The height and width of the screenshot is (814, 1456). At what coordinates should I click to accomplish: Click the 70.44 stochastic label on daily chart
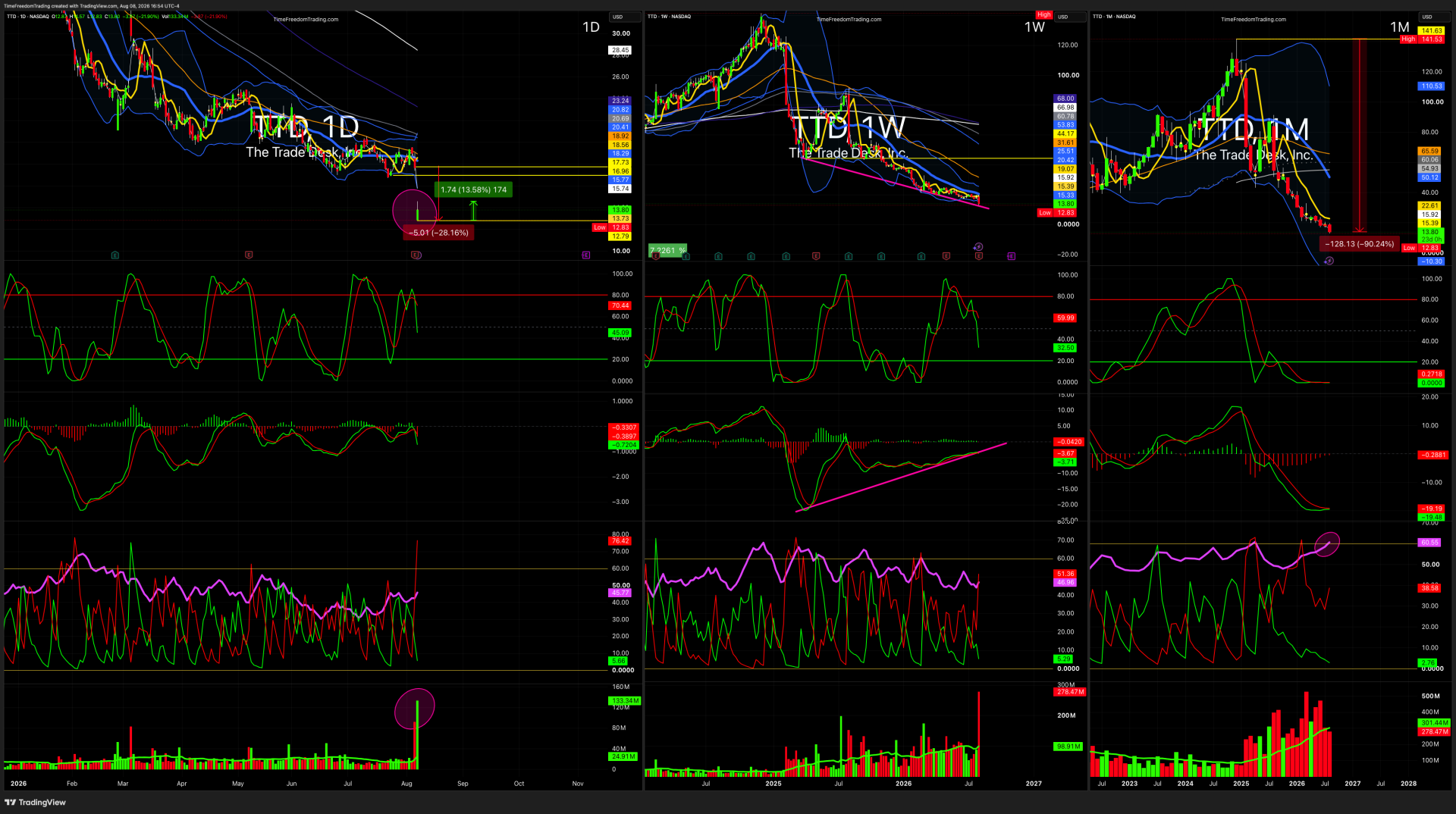click(620, 306)
